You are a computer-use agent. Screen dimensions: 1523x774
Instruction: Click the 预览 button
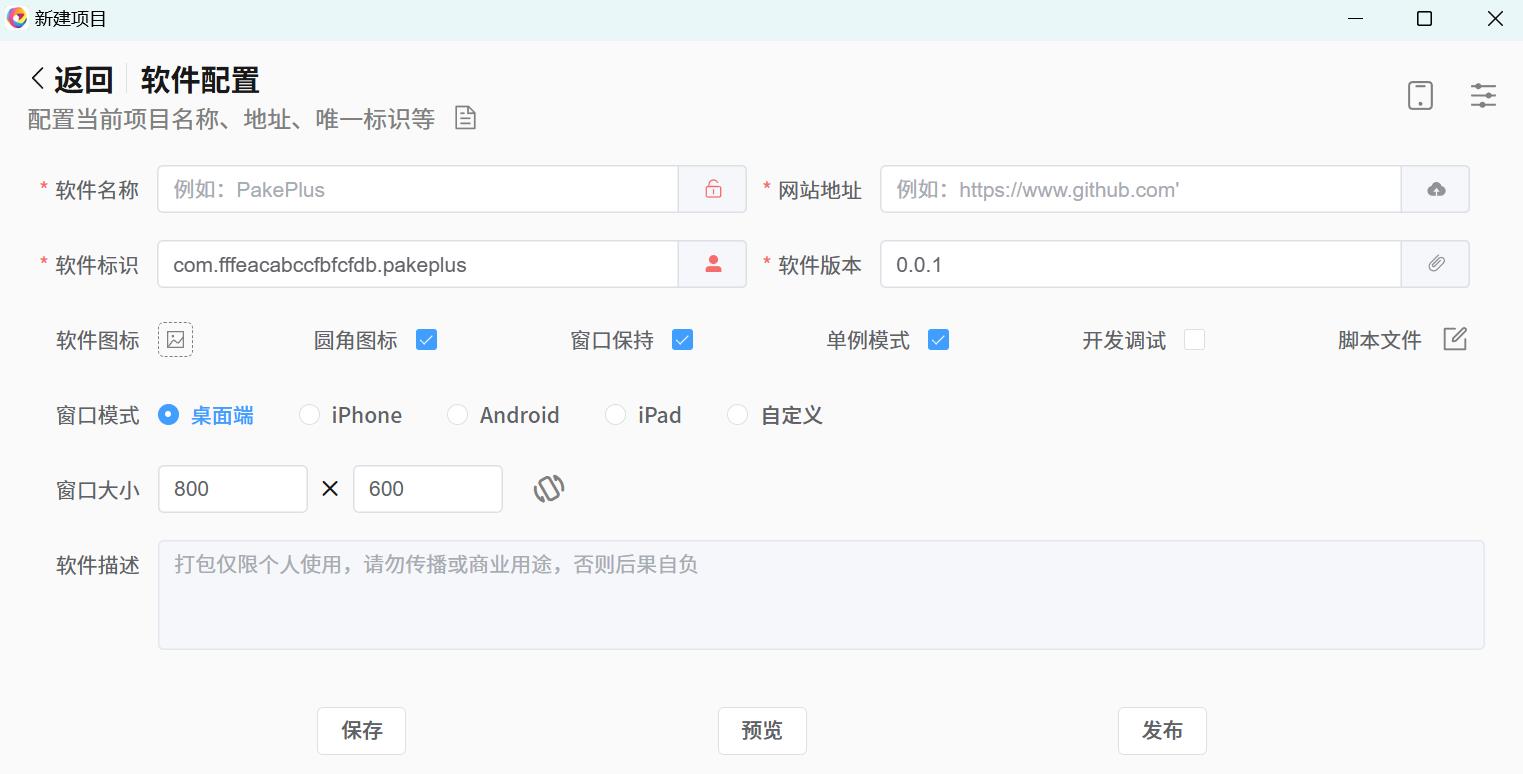tap(762, 731)
